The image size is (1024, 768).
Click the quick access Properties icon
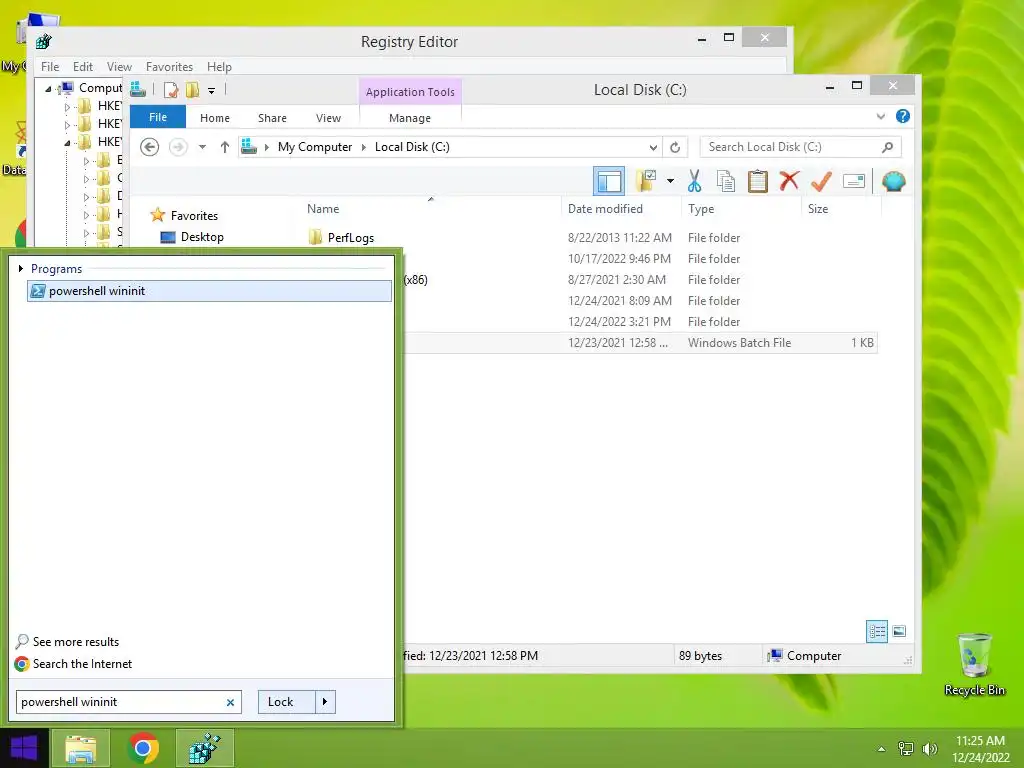171,89
